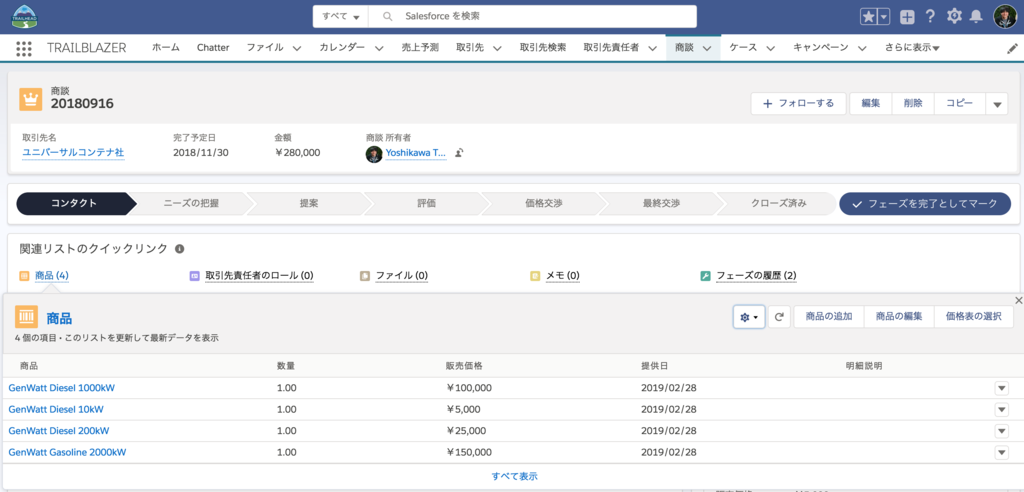Open Global Actions plus icon

(907, 18)
